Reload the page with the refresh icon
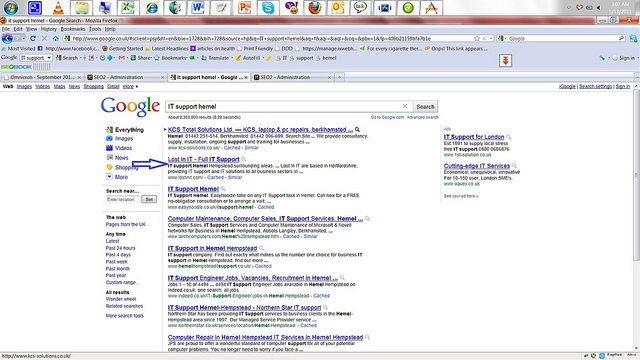Image resolution: width=640 pixels, height=360 pixels. [x=33, y=38]
